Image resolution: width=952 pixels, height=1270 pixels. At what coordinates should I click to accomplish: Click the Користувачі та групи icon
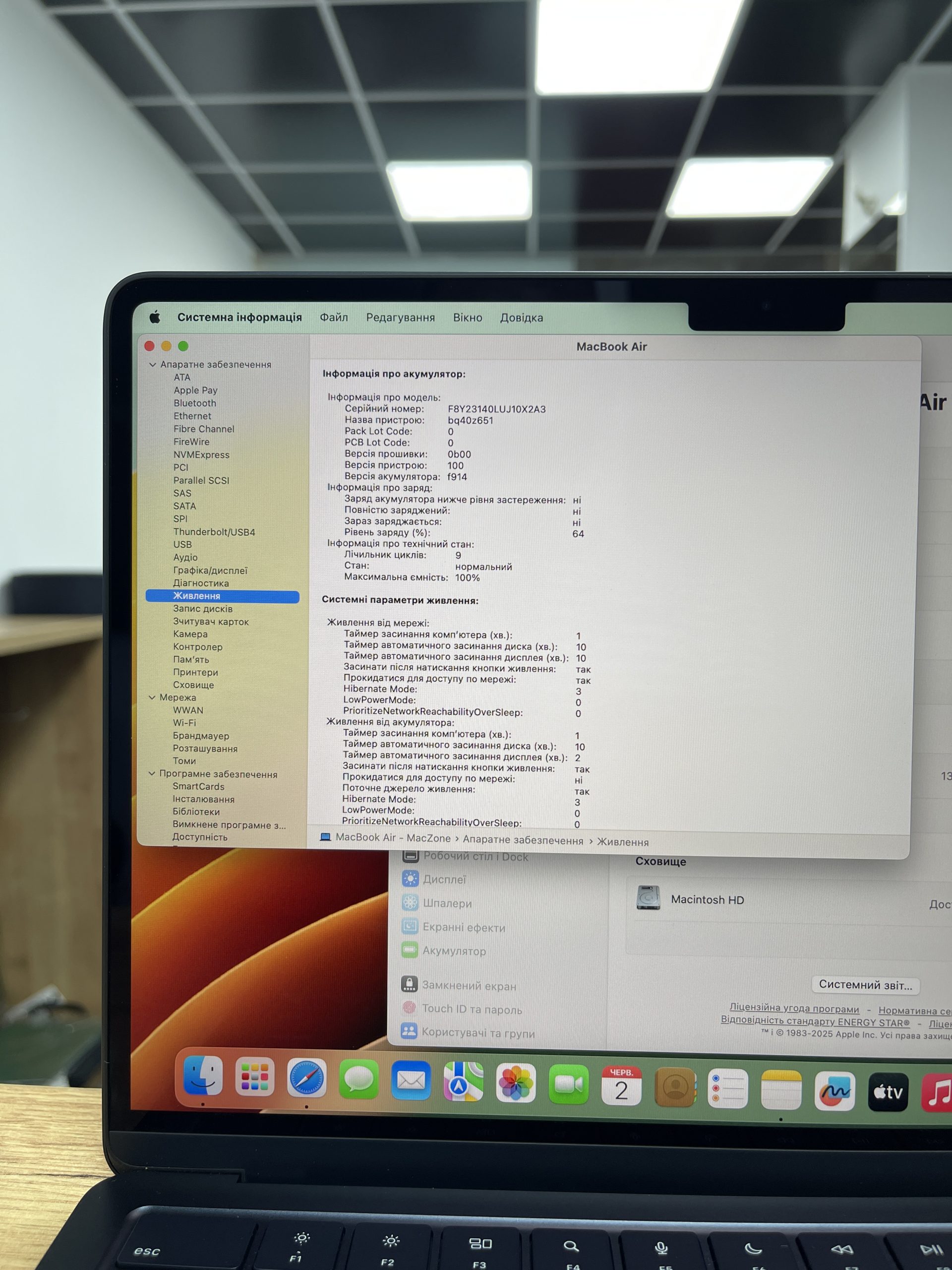(409, 1031)
